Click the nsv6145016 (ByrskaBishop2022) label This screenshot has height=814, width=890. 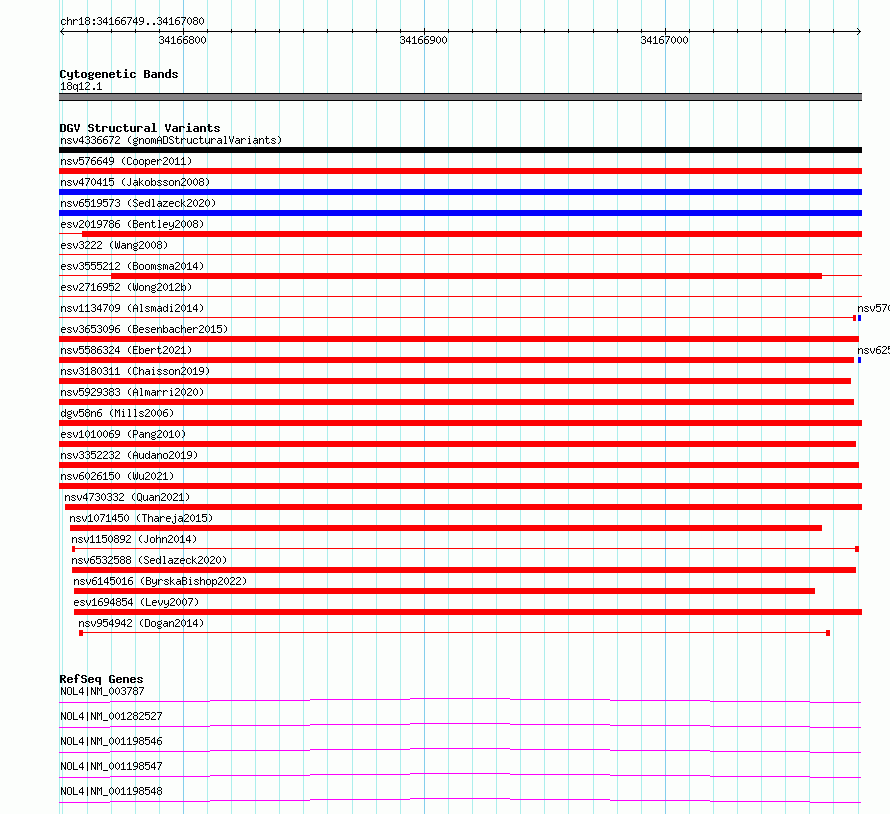(x=160, y=581)
